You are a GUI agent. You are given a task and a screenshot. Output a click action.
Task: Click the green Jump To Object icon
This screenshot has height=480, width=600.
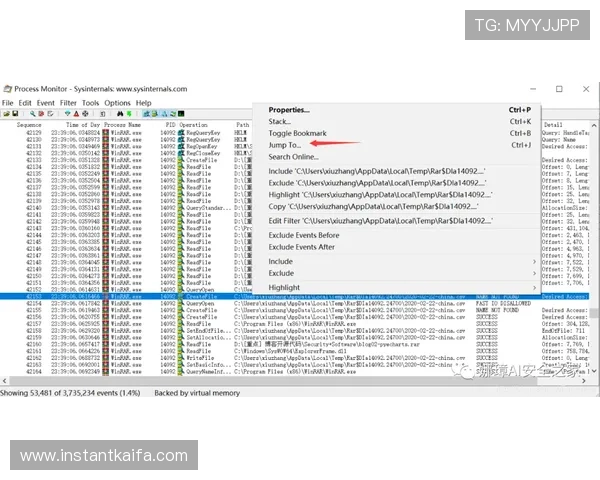129,114
